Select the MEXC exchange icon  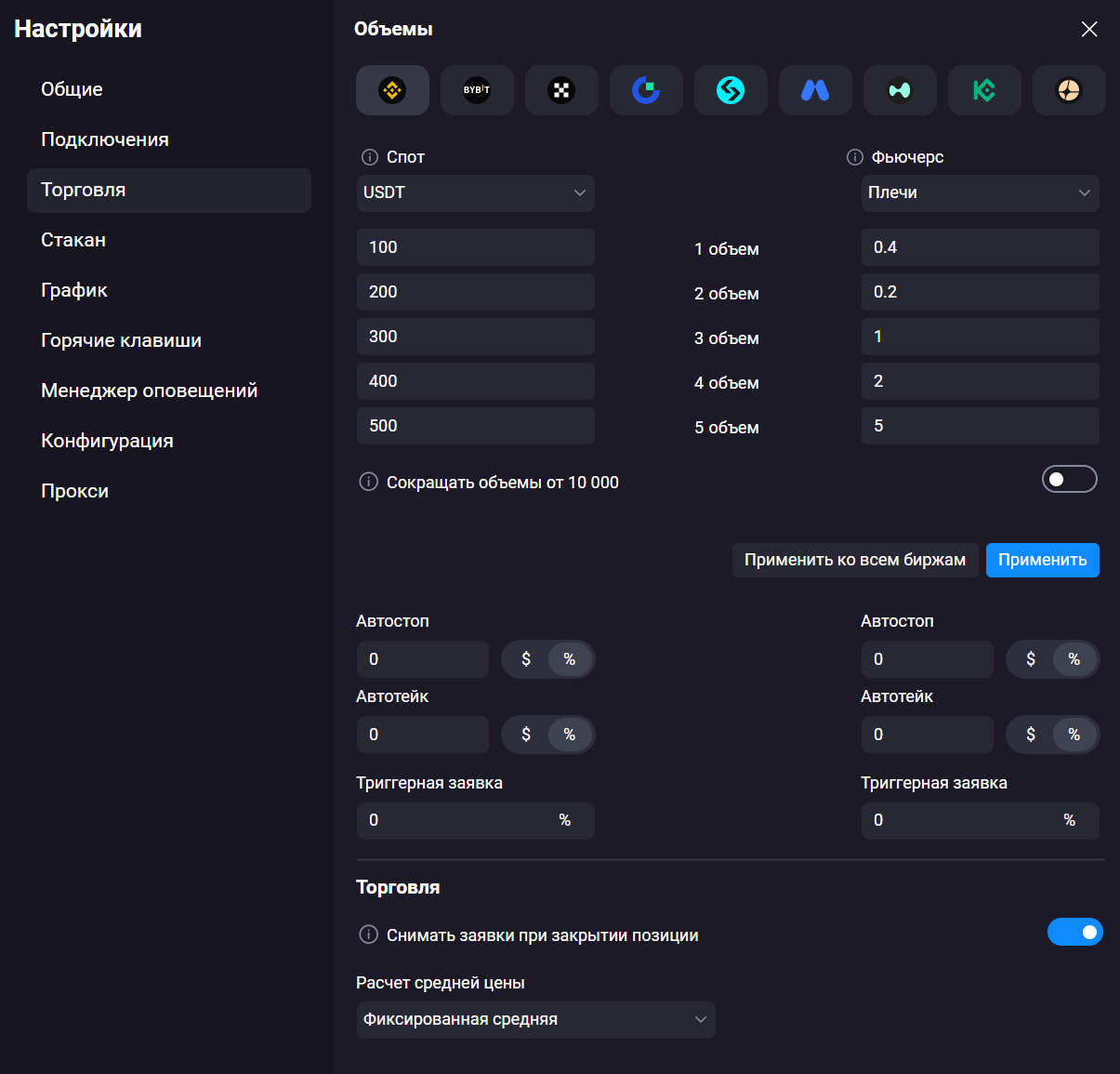(x=815, y=90)
